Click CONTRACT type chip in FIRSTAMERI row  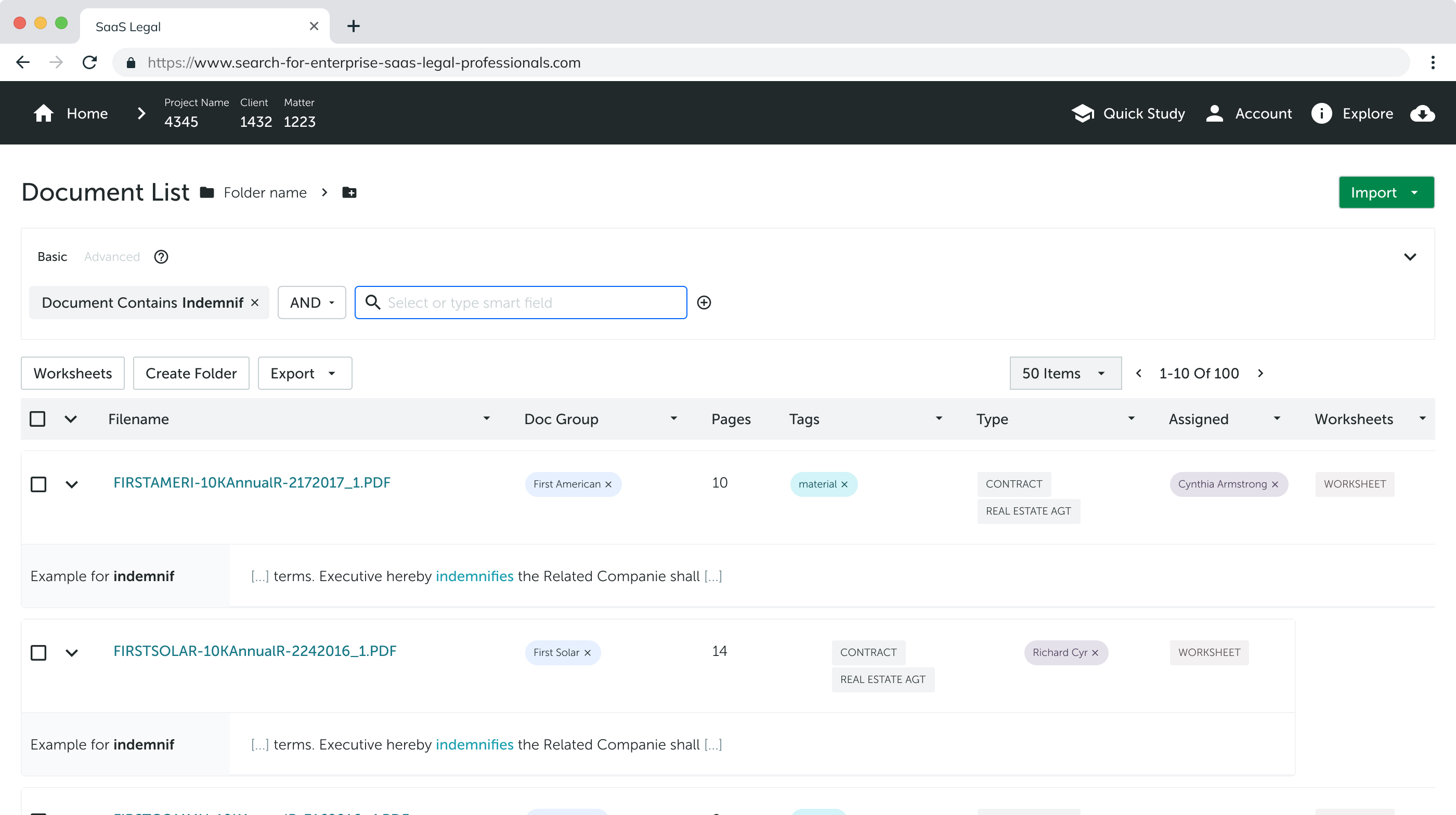pyautogui.click(x=1014, y=484)
